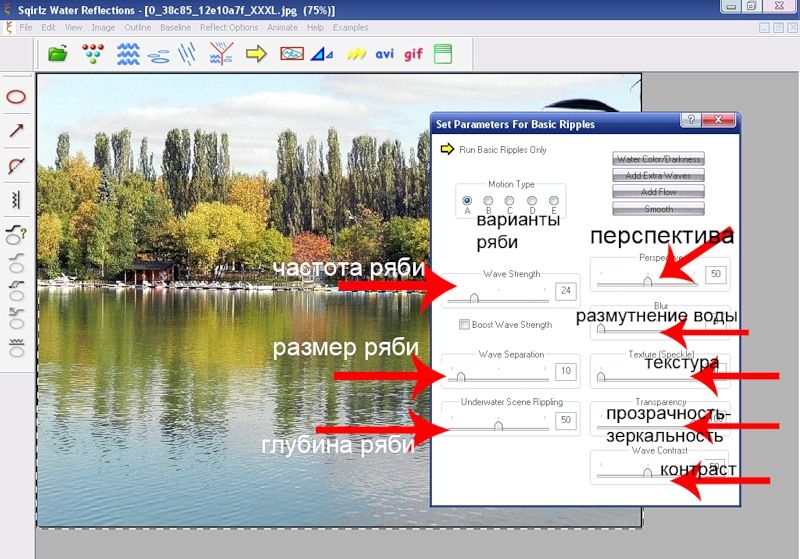Click the yellow arrow run icon in toolbar
Screen dimensions: 800x559
pyautogui.click(x=256, y=53)
